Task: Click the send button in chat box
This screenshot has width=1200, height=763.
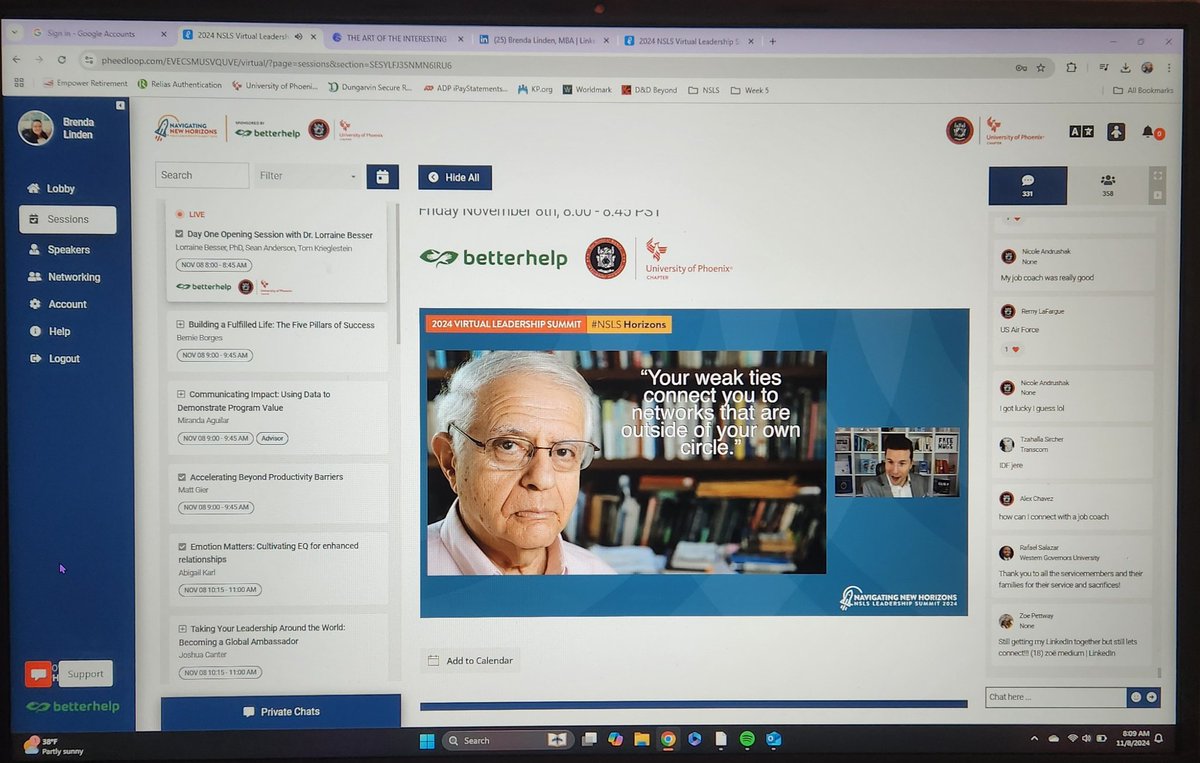Action: pyautogui.click(x=1152, y=697)
